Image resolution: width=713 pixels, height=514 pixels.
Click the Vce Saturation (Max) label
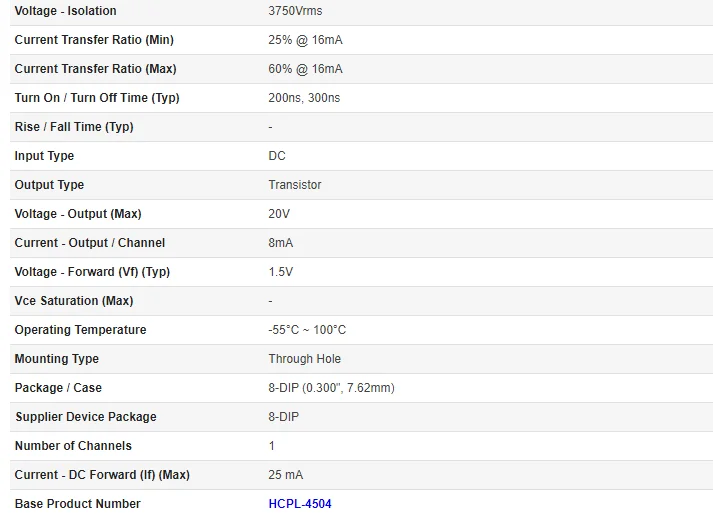tap(74, 301)
